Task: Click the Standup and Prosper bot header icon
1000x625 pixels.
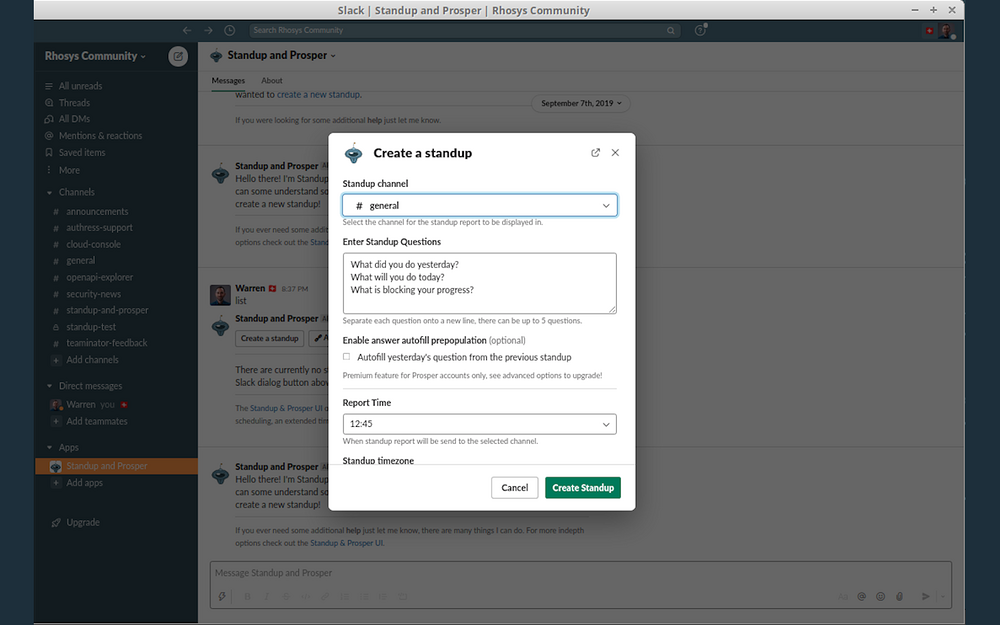Action: [x=217, y=56]
